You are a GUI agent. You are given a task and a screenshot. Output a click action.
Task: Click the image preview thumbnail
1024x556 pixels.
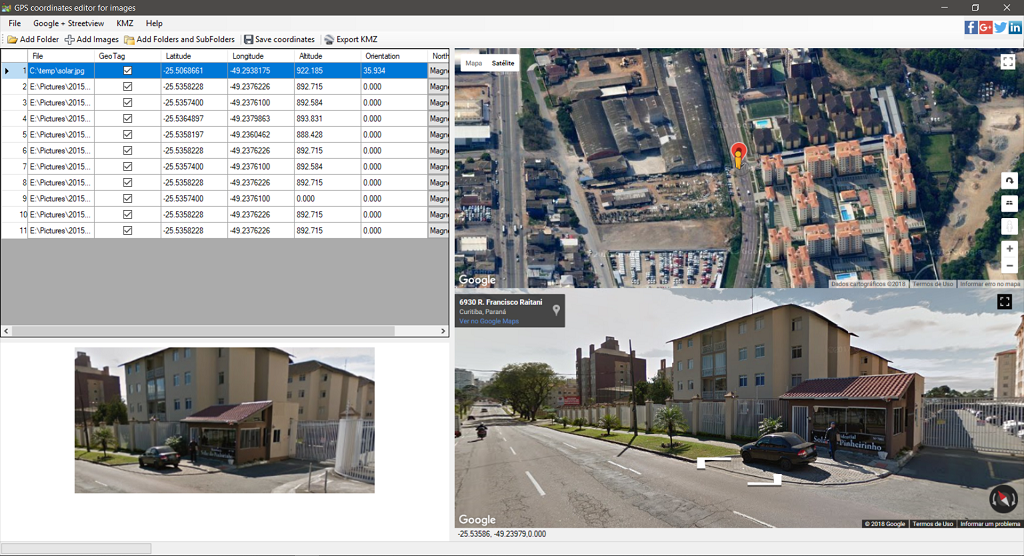pyautogui.click(x=224, y=420)
